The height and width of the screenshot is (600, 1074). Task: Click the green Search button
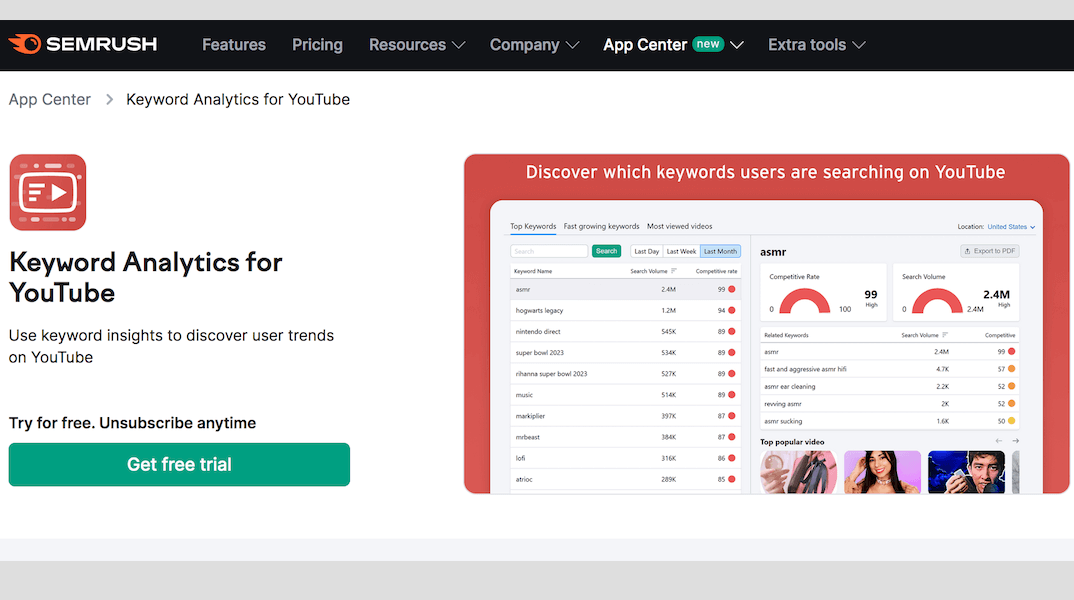[x=606, y=251]
